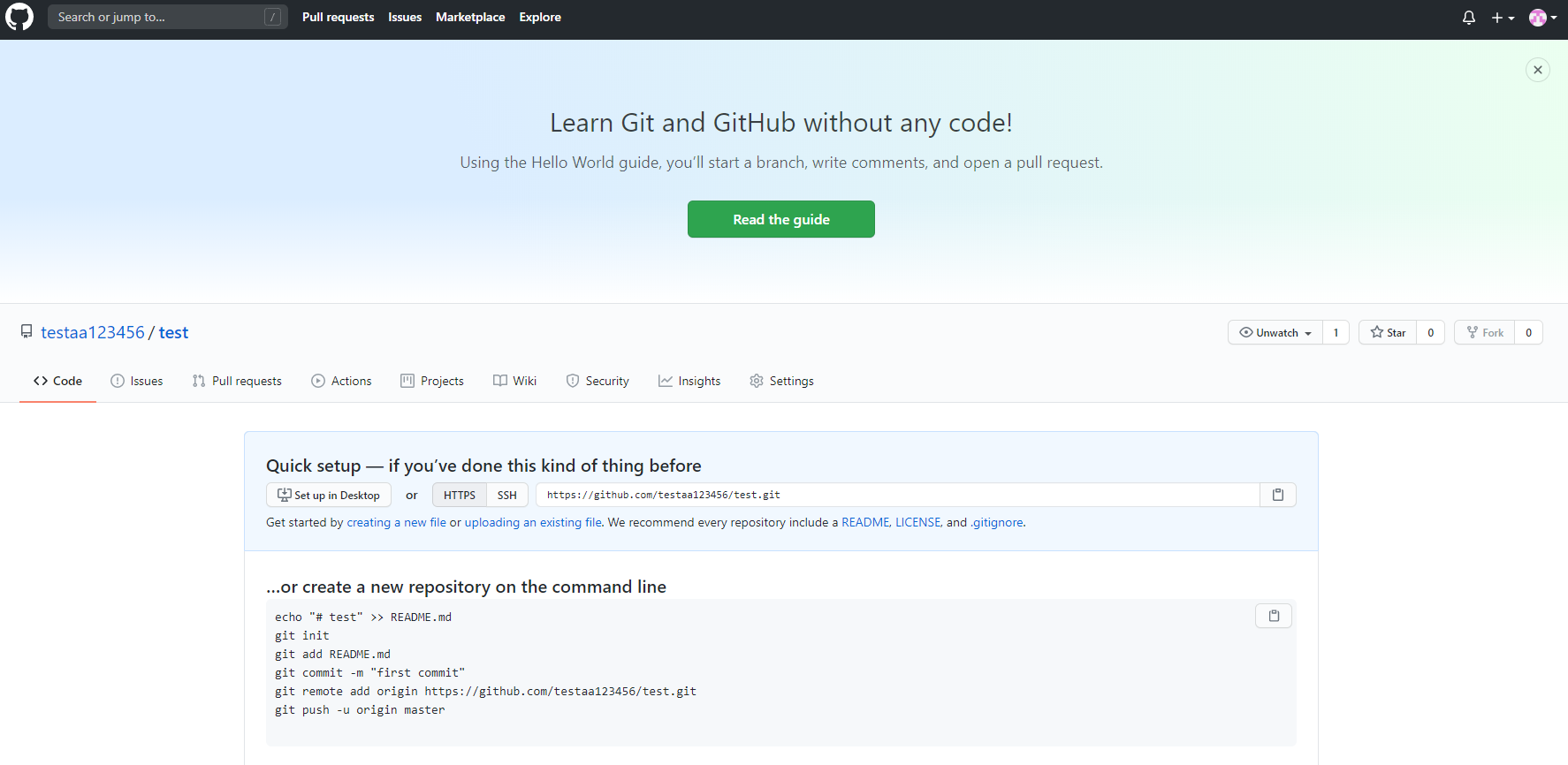Image resolution: width=1568 pixels, height=765 pixels.
Task: Follow the uploading an existing file link
Action: [533, 522]
